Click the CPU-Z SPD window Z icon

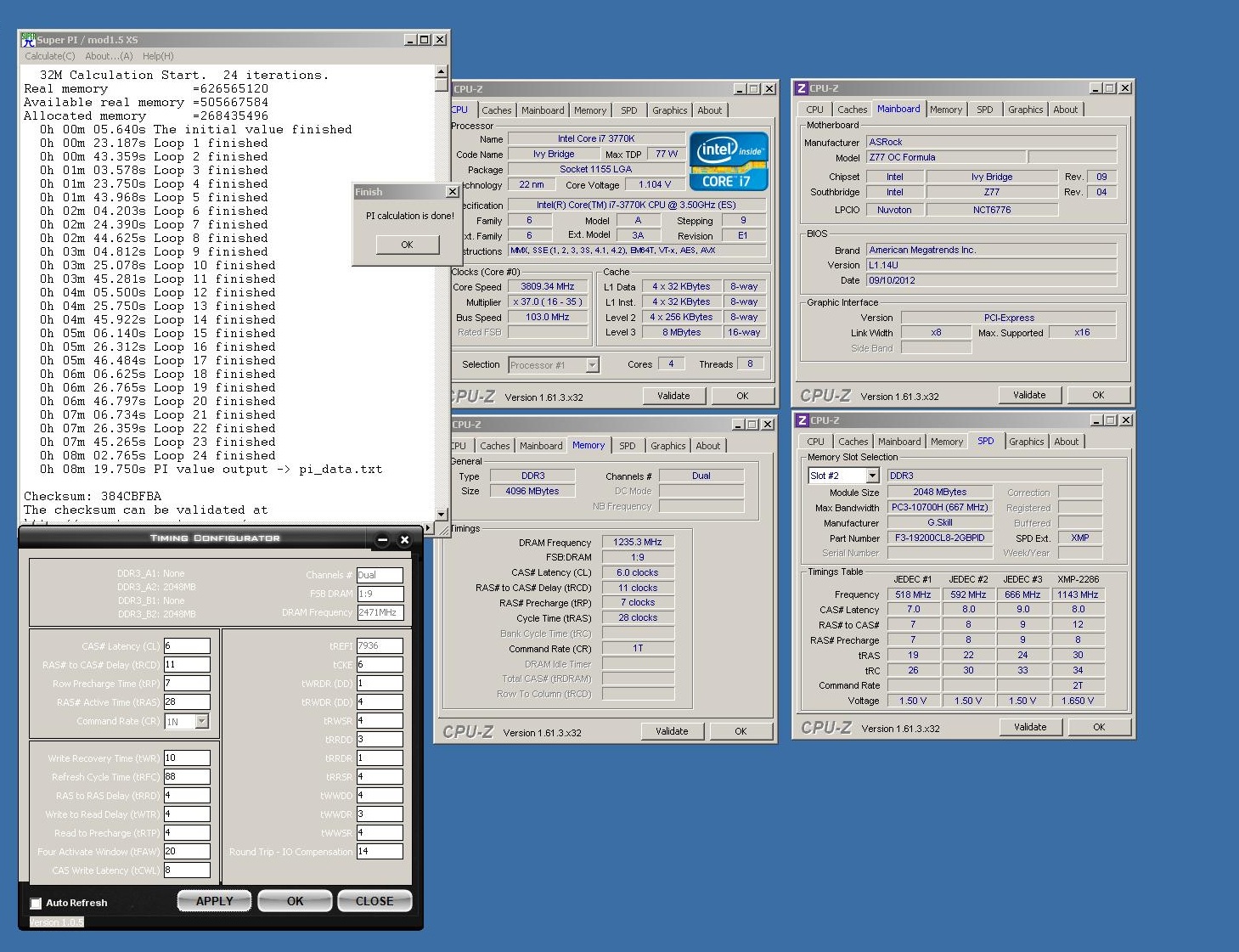[x=802, y=420]
